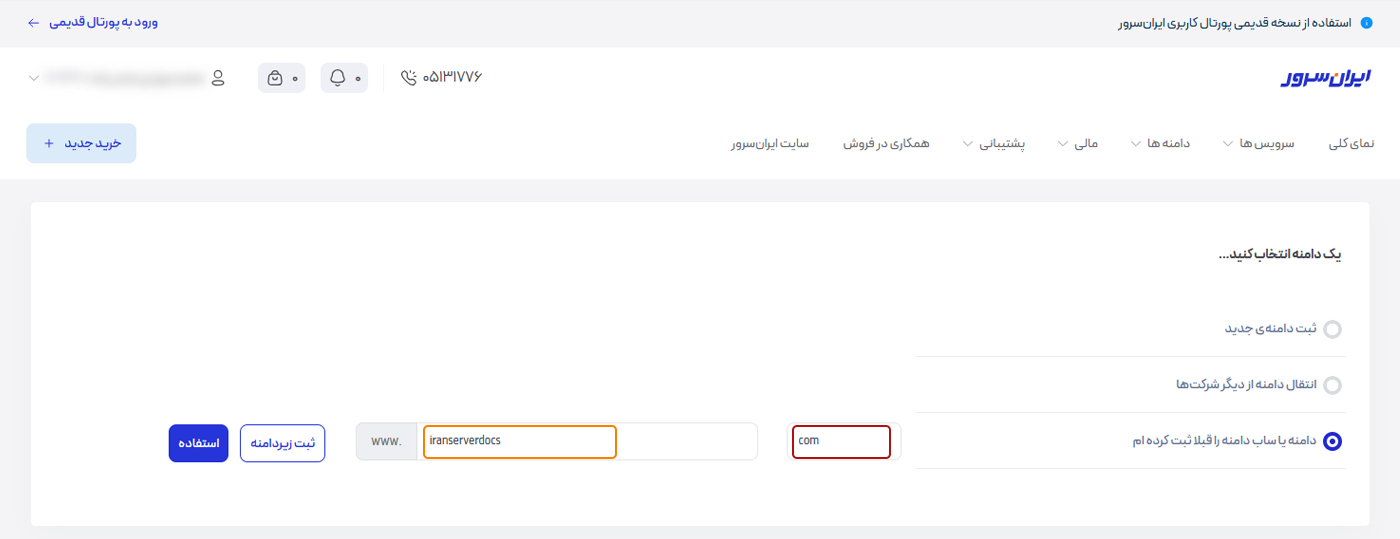This screenshot has width=1400, height=539.
Task: Open the notifications bell icon
Action: 337,78
